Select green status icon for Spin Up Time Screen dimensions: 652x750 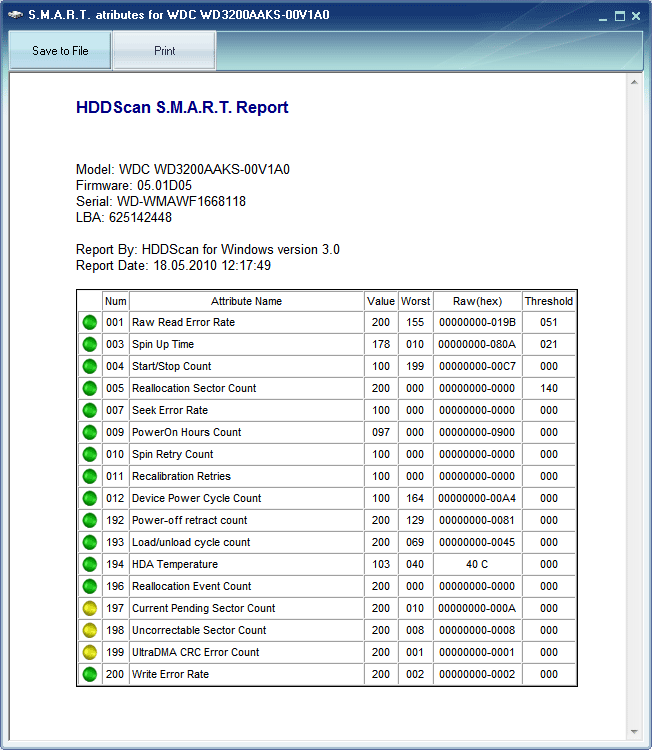(89, 344)
